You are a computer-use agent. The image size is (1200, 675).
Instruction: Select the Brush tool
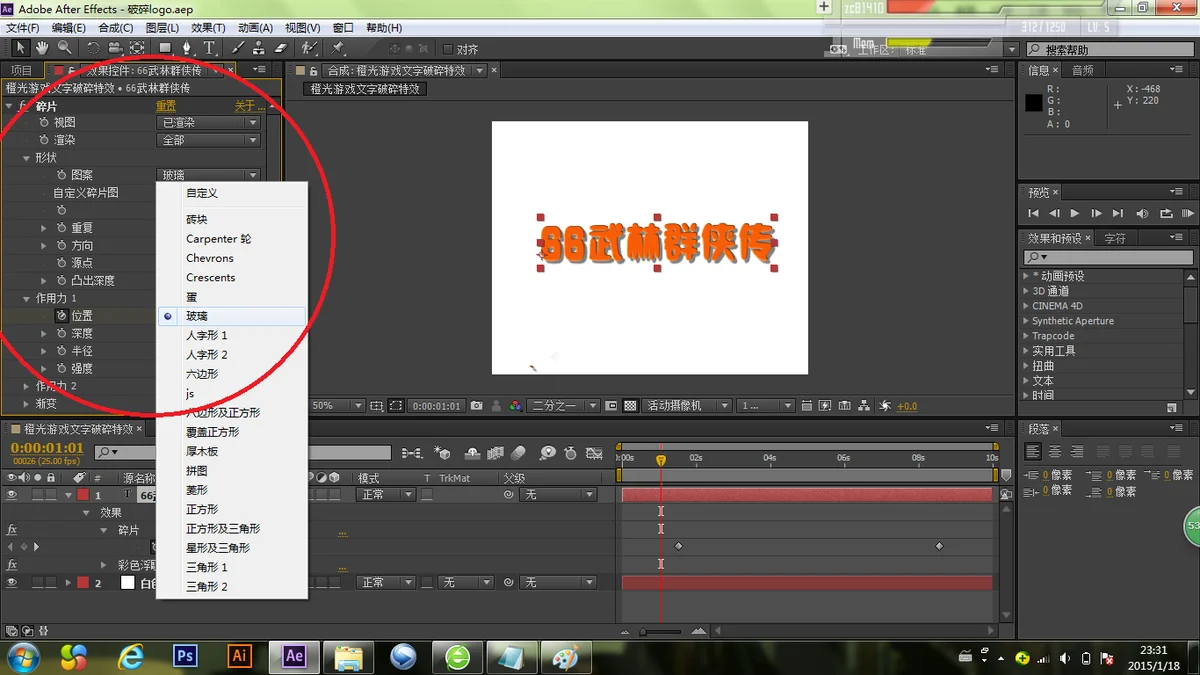click(x=238, y=48)
